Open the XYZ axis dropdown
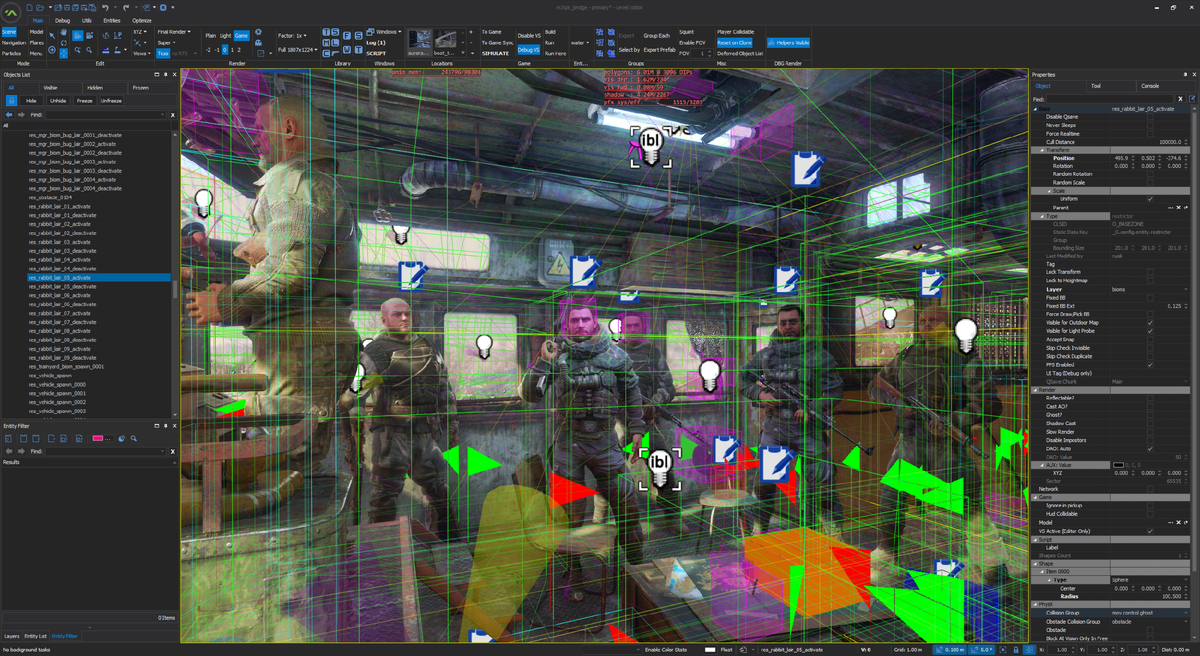Screen dimensions: 1200x656 click(139, 32)
